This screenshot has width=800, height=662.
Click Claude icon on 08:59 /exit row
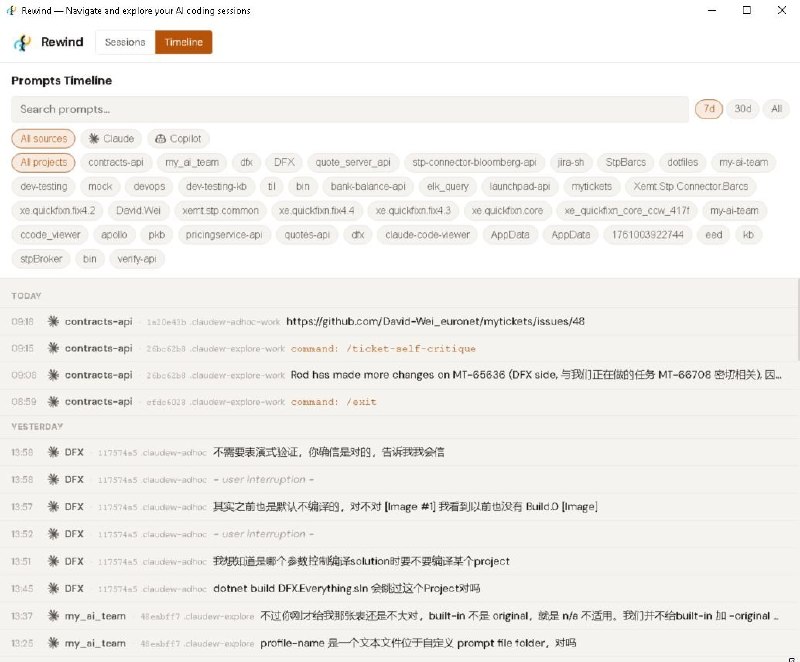[53, 402]
